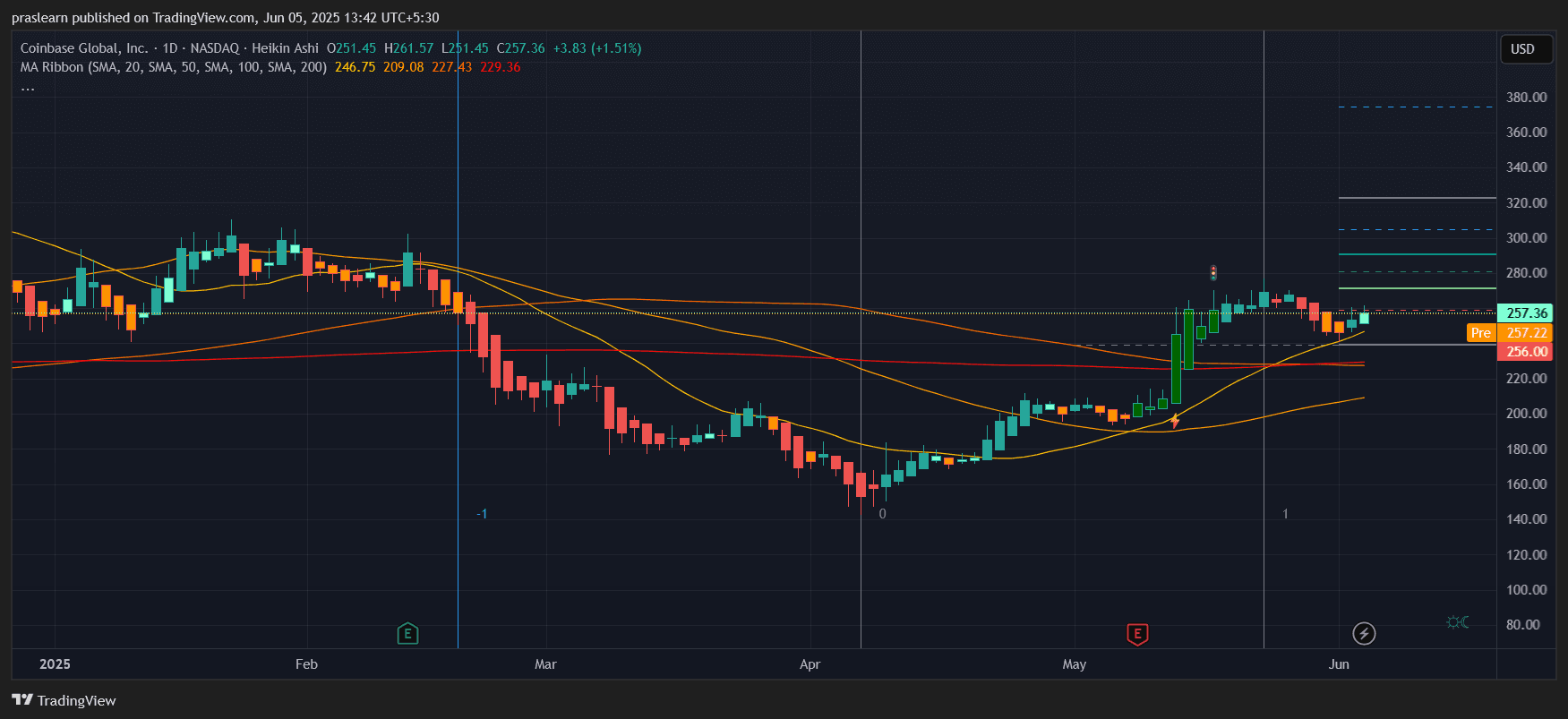The width and height of the screenshot is (1568, 719).
Task: Expand the three dots under MA Ribbon
Action: (x=28, y=88)
